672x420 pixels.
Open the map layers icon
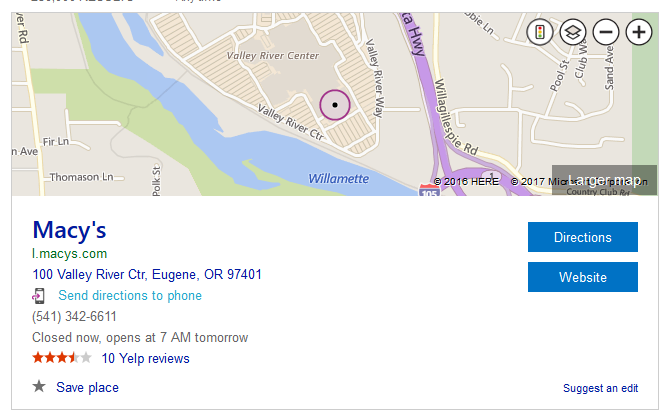(x=573, y=32)
